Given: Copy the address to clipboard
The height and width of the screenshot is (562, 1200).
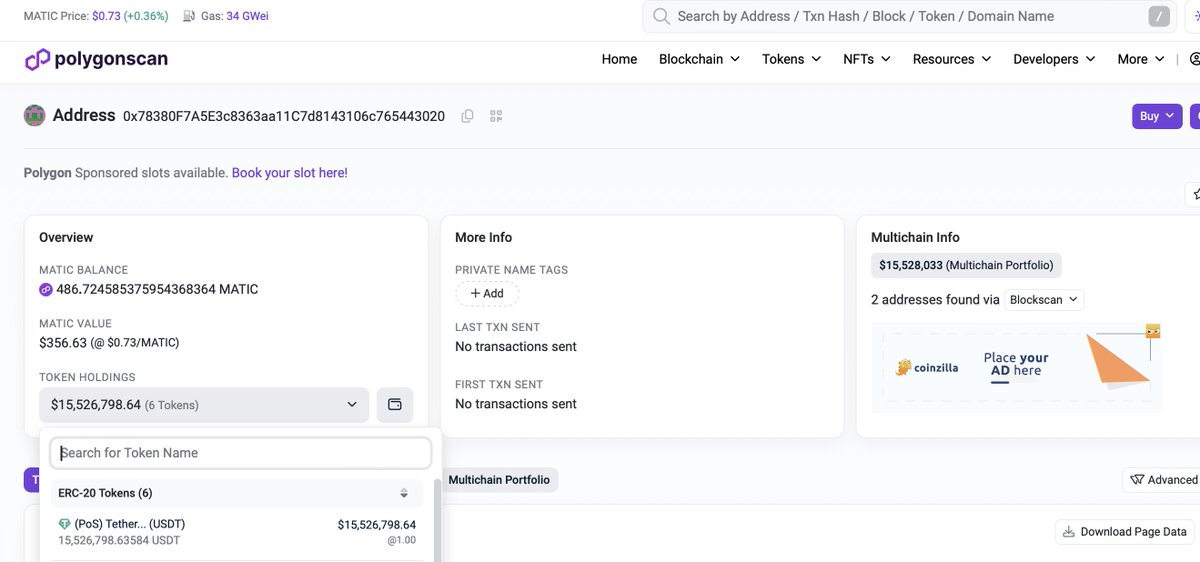Looking at the screenshot, I should tap(467, 116).
